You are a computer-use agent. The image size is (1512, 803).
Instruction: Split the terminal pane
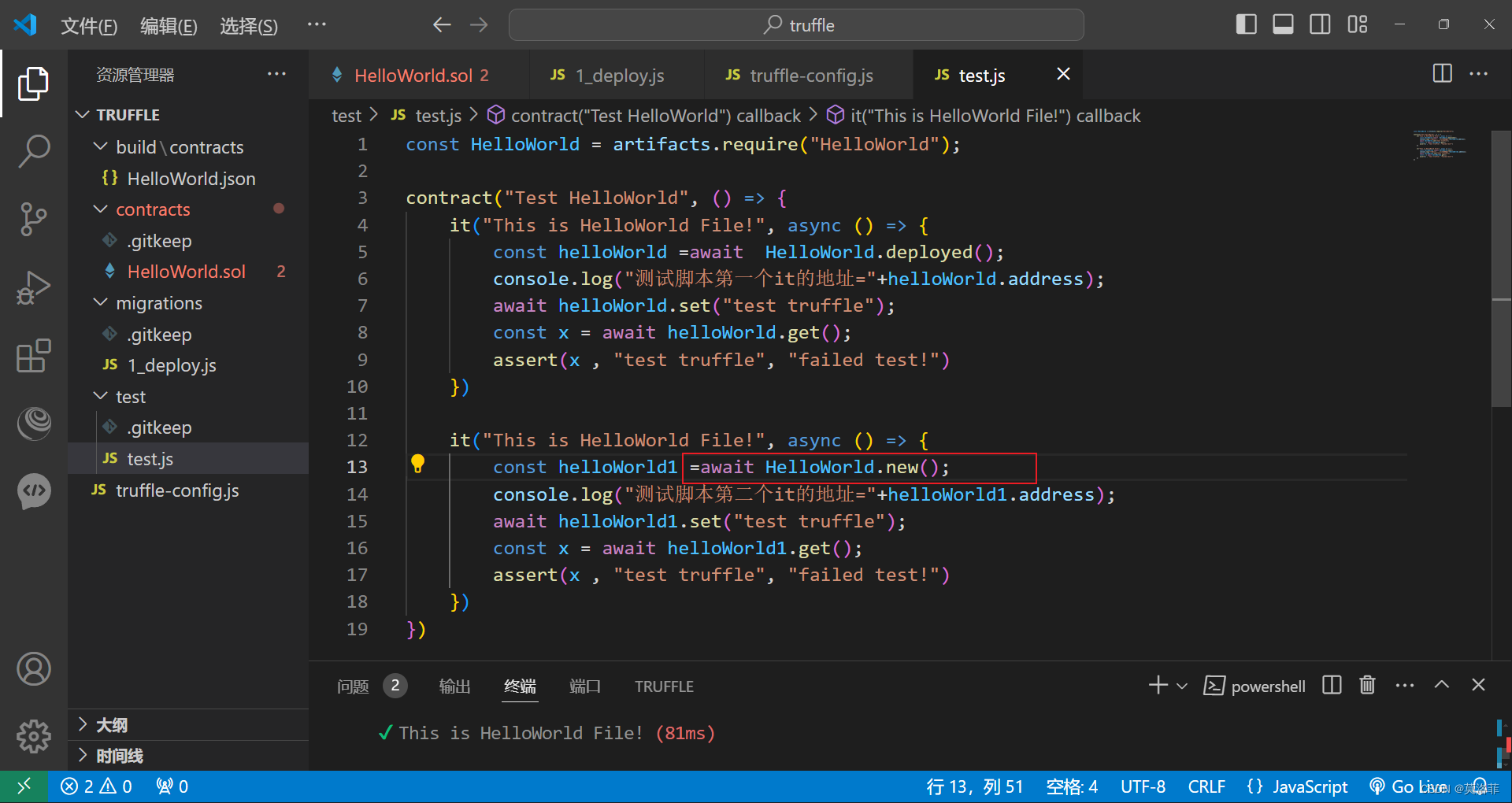1332,685
